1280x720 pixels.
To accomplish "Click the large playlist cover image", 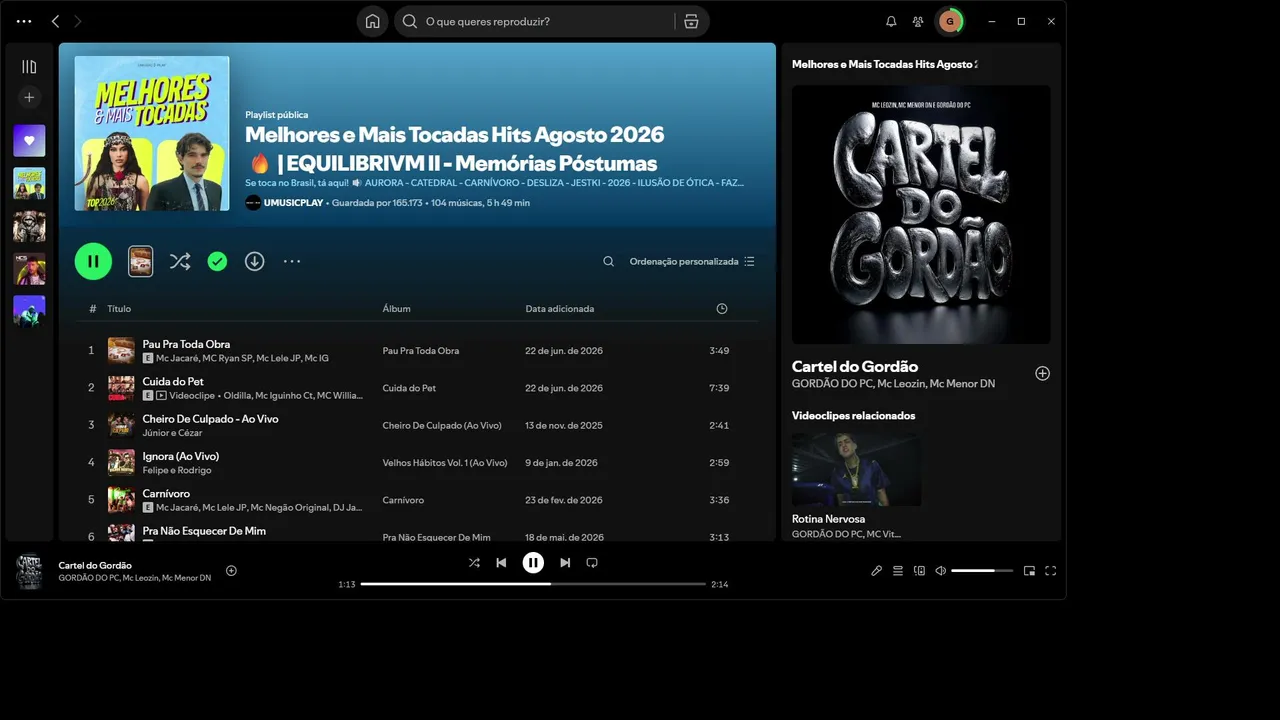I will point(152,133).
